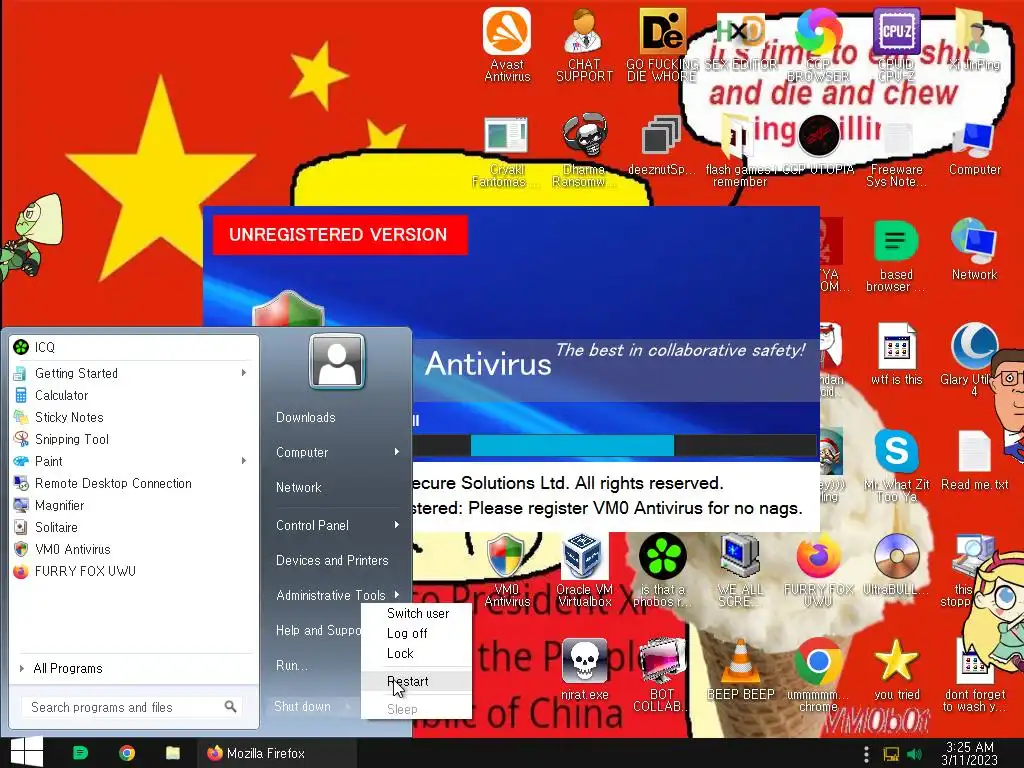Launch Solitaire from Start menu
This screenshot has height=768, width=1024.
point(131,527)
